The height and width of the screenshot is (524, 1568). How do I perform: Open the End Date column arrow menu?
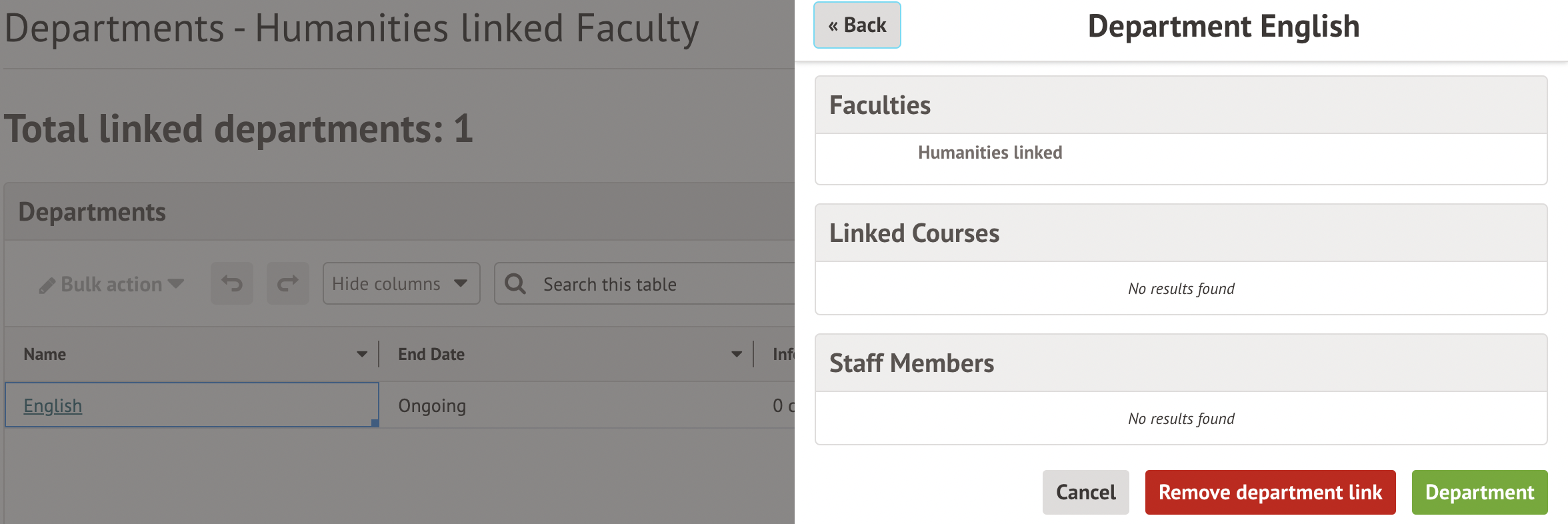click(737, 354)
